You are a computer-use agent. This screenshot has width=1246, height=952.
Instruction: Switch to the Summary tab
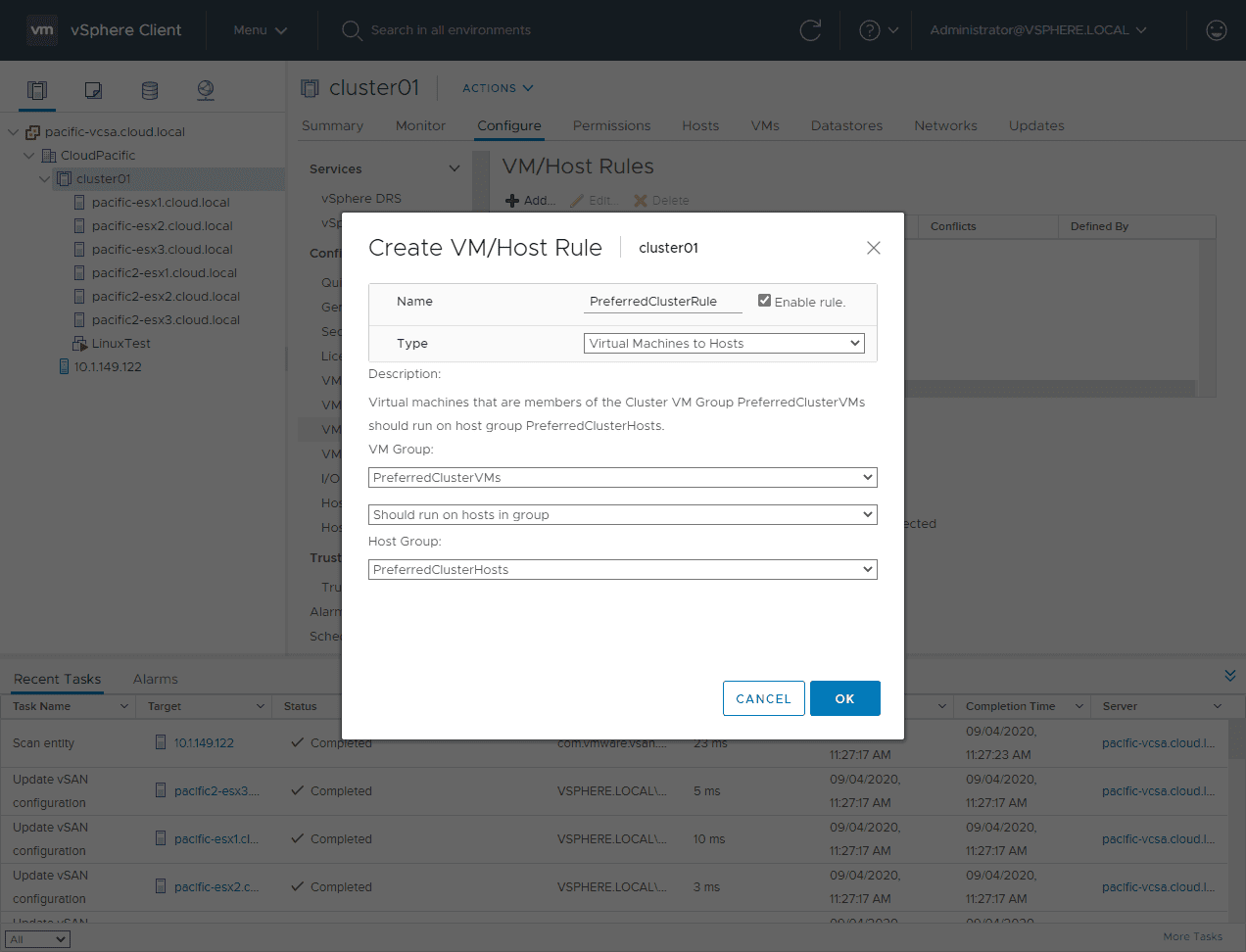point(332,125)
